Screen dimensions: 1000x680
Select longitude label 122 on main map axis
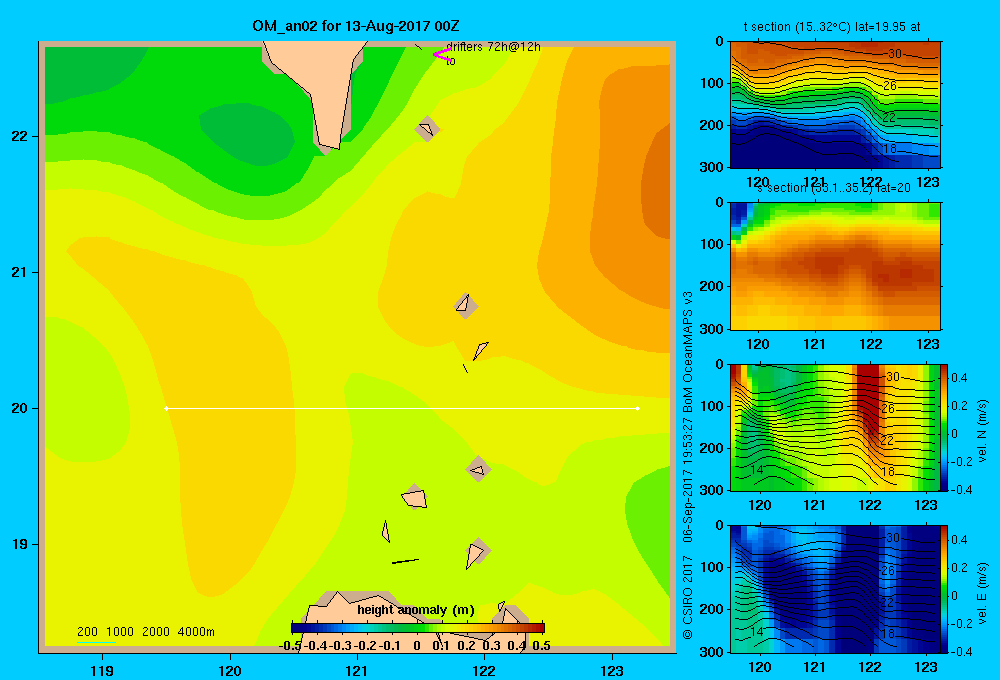484,670
